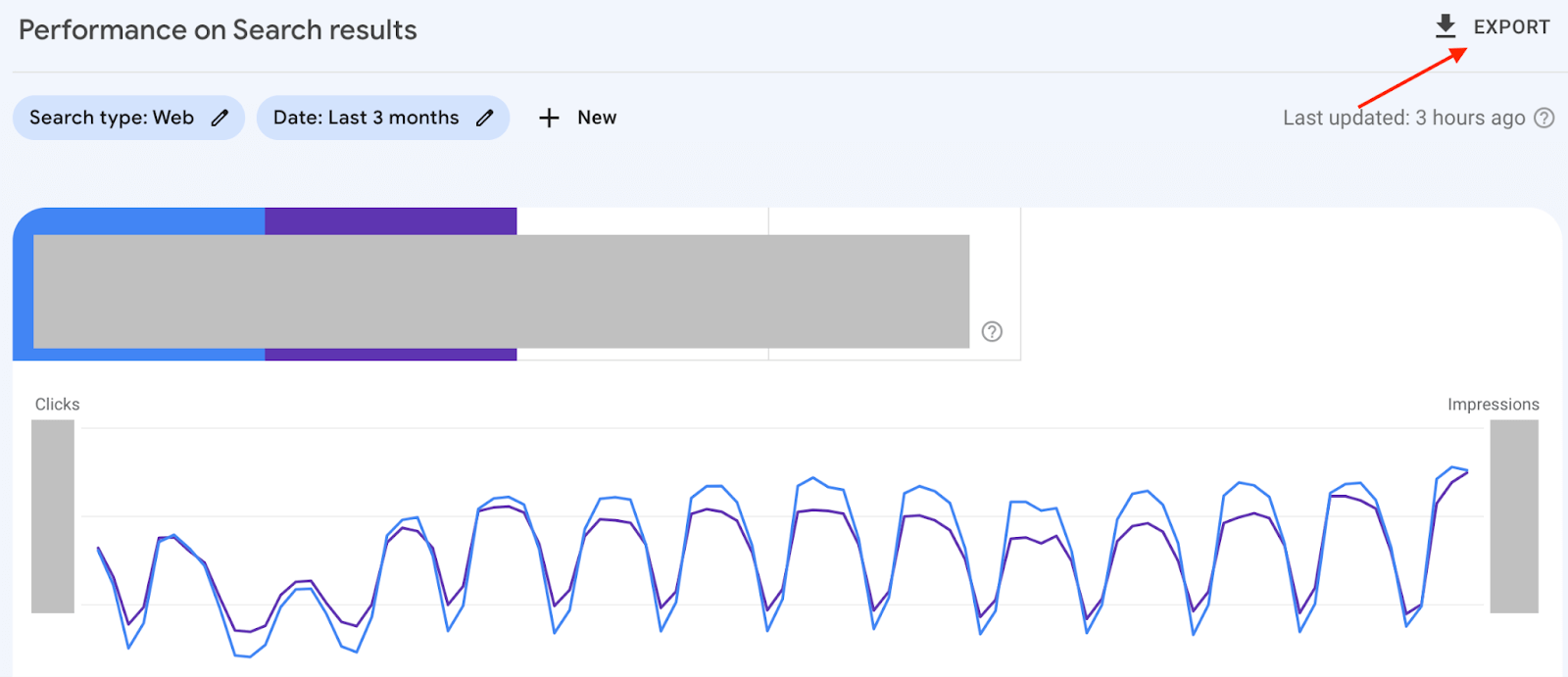
Task: Open the Date: Last 3 months chip
Action: pos(366,118)
